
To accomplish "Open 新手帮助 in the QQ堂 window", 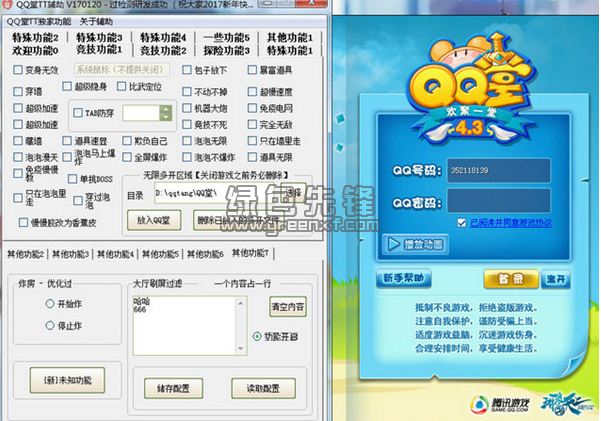I will (404, 278).
